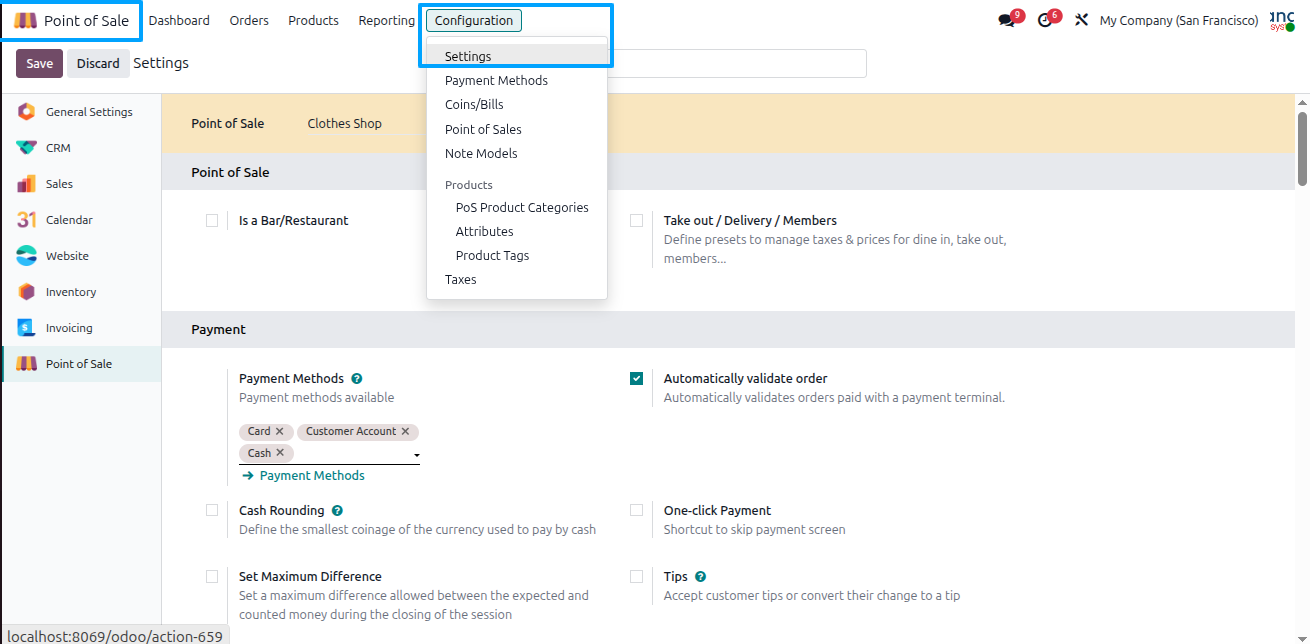Click the Point of Sale app logo icon
This screenshot has width=1310, height=644.
(25, 21)
